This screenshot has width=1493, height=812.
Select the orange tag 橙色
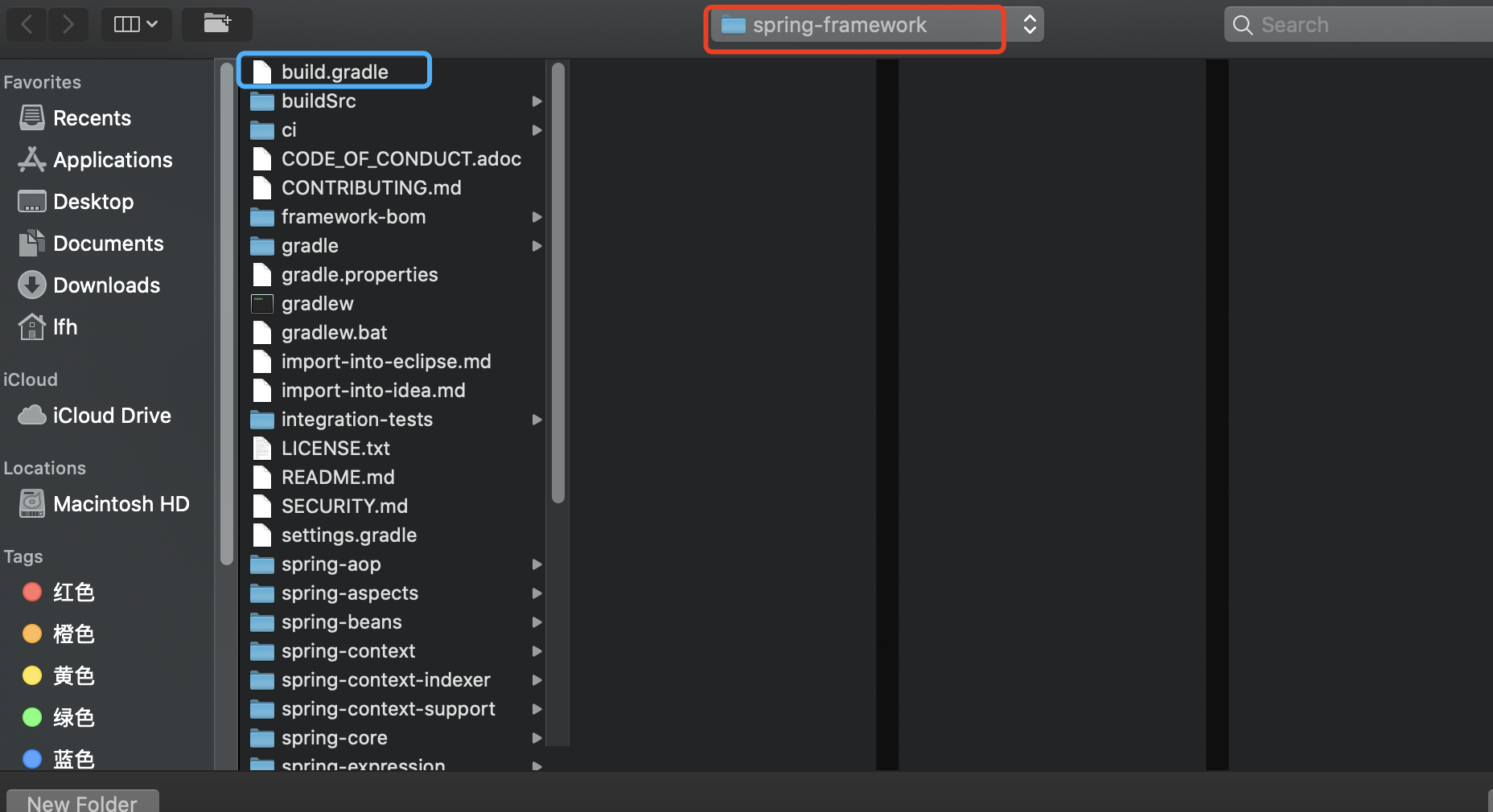pyautogui.click(x=59, y=634)
